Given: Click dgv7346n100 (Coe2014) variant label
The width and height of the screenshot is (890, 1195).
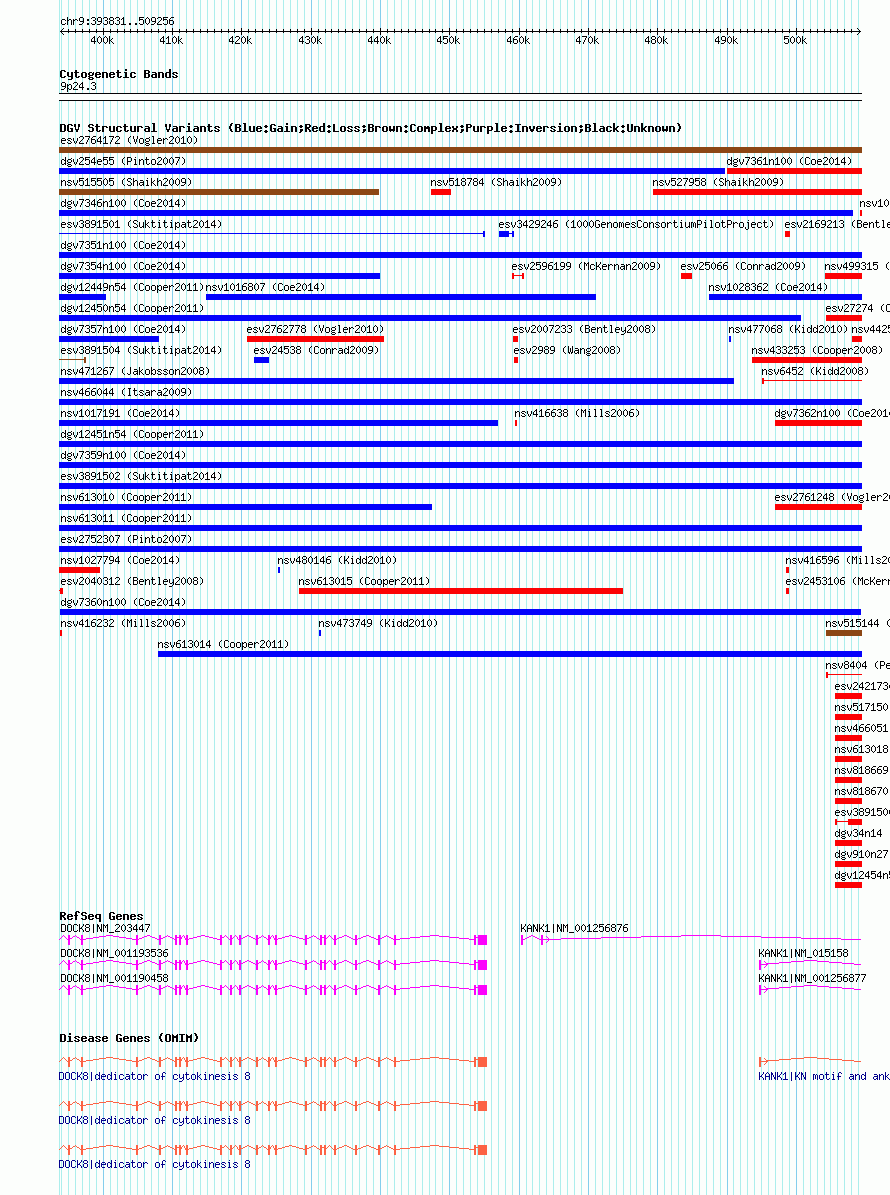Looking at the screenshot, I should tap(123, 203).
